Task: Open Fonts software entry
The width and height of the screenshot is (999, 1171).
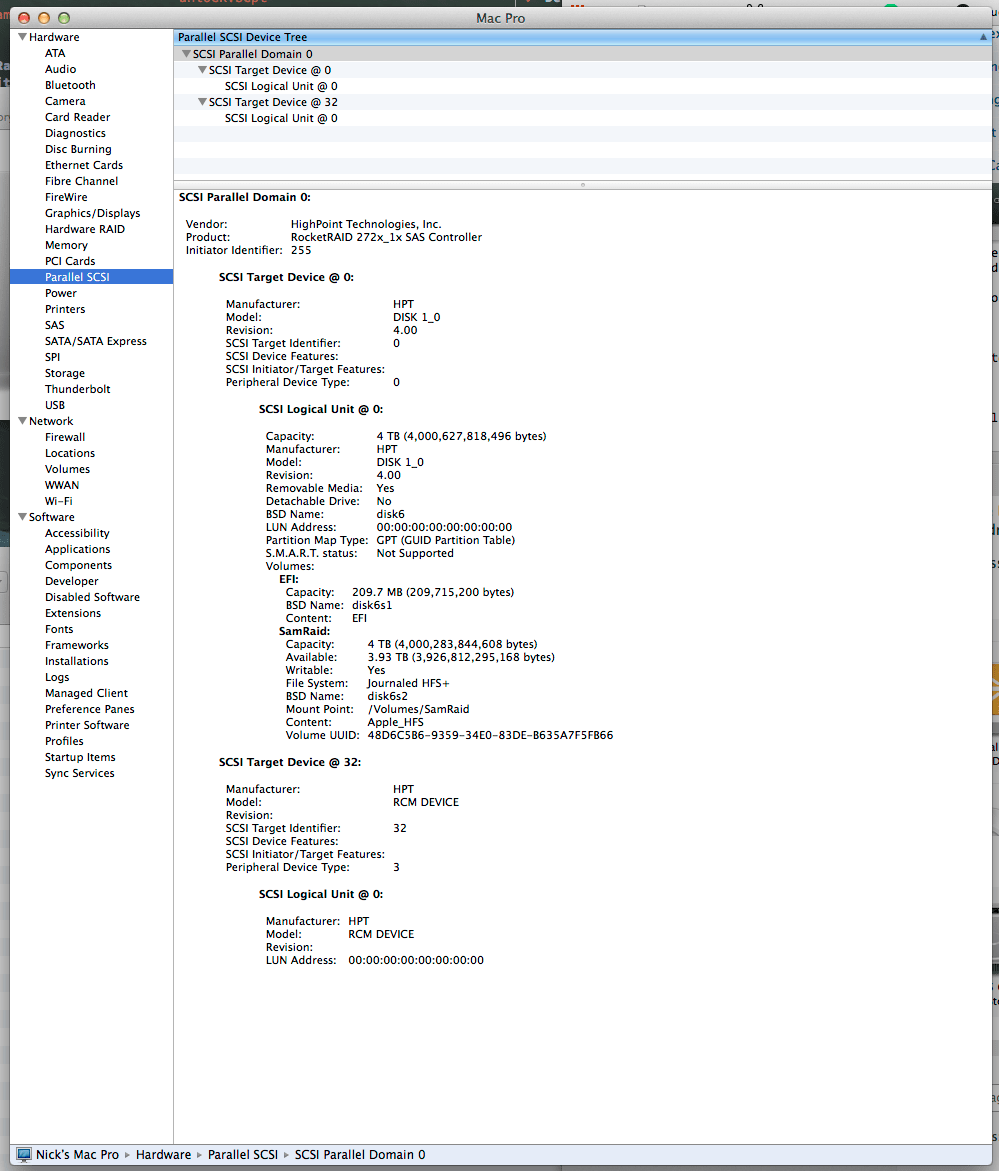Action: coord(59,629)
